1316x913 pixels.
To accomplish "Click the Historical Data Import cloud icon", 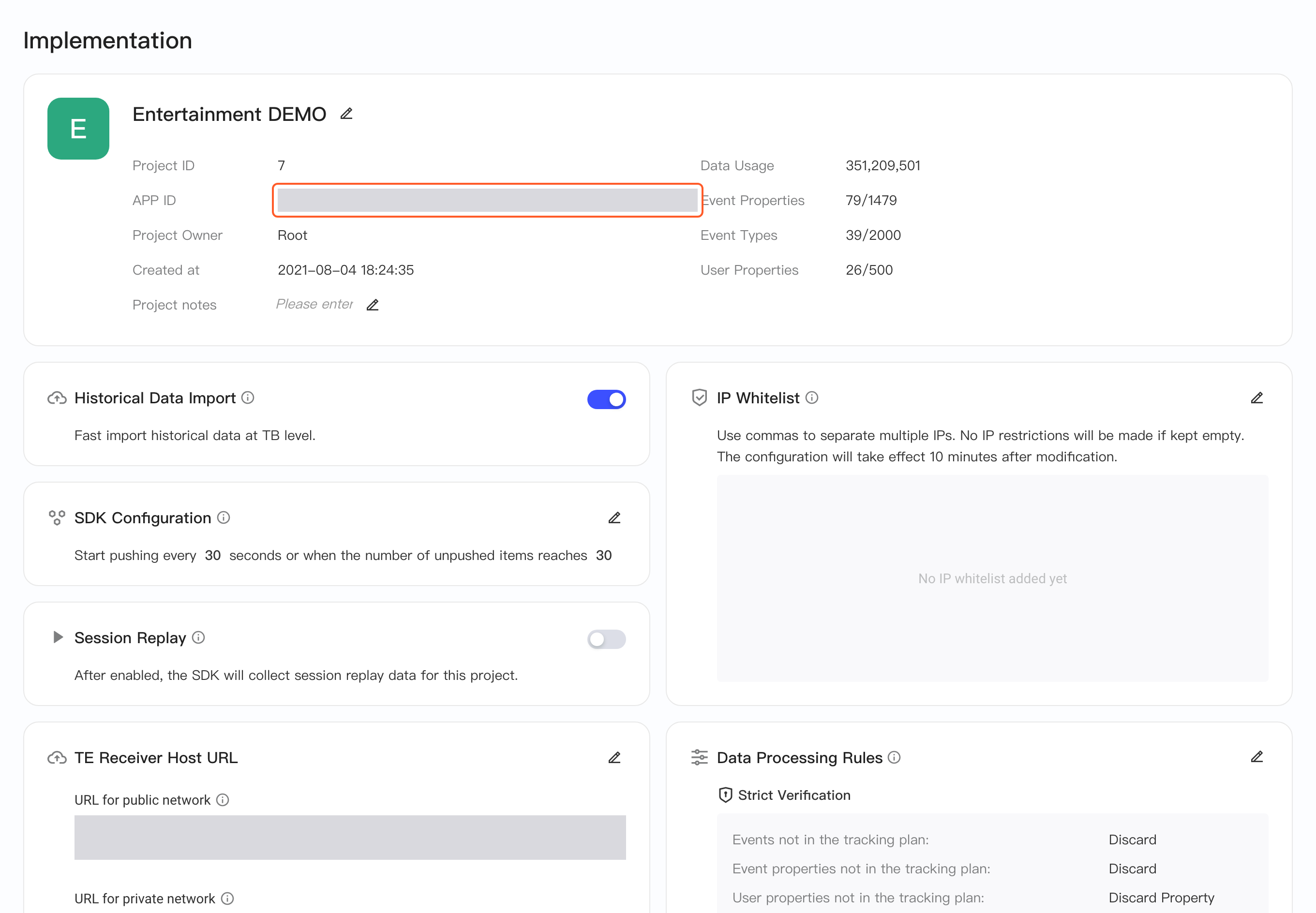I will tap(57, 398).
